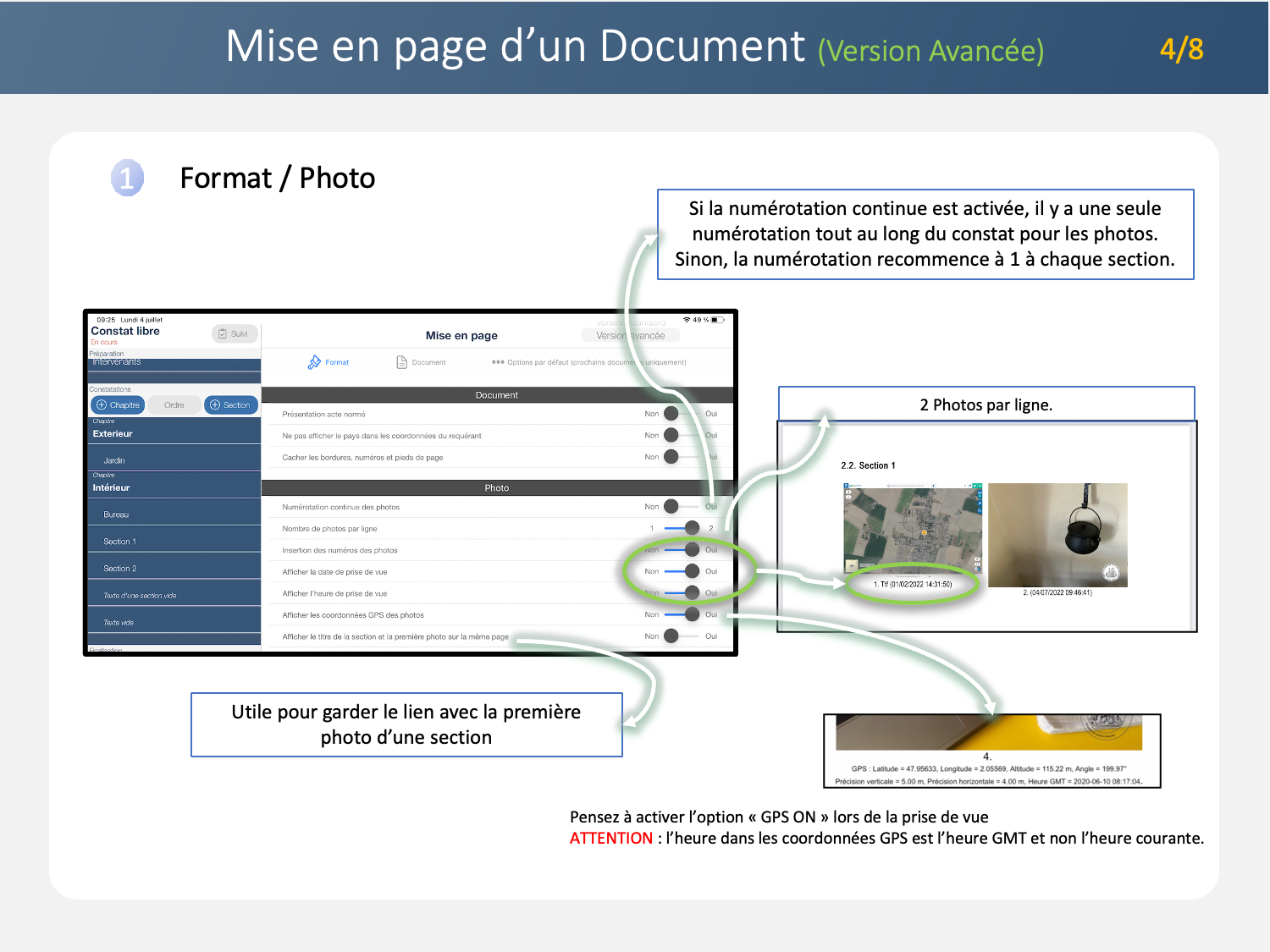
Task: Click the plus icon on Section
Action: coord(215,405)
